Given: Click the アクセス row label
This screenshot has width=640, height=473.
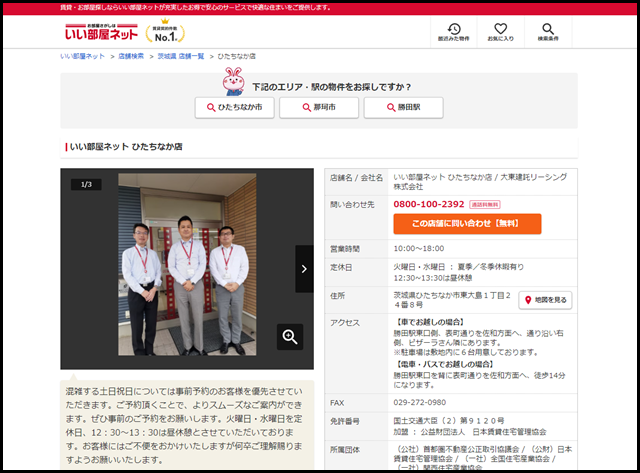Looking at the screenshot, I should tap(345, 323).
